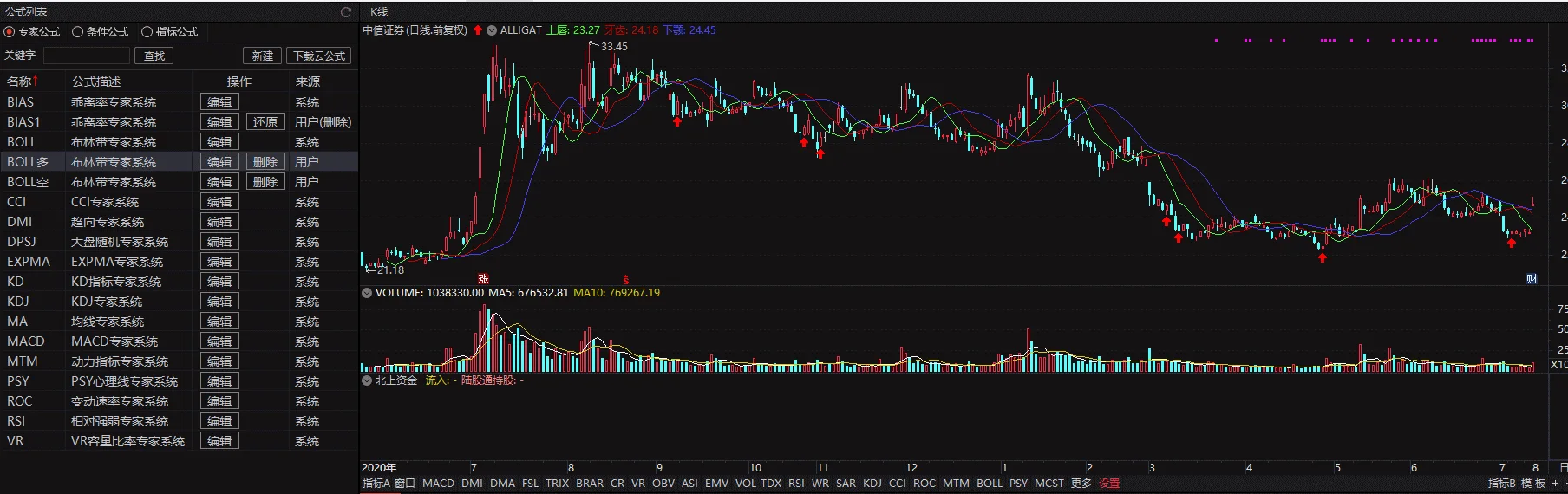The height and width of the screenshot is (494, 1568).
Task: Select 指标公式 radio button
Action: 147,32
